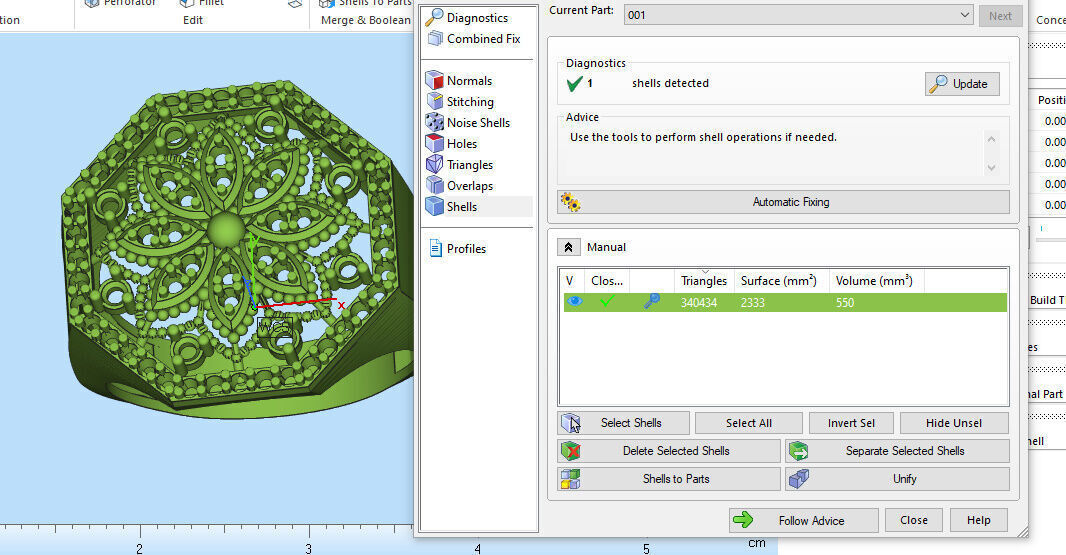Image resolution: width=1066 pixels, height=555 pixels.
Task: Click the shells detected checkmark icon
Action: pyautogui.click(x=574, y=84)
